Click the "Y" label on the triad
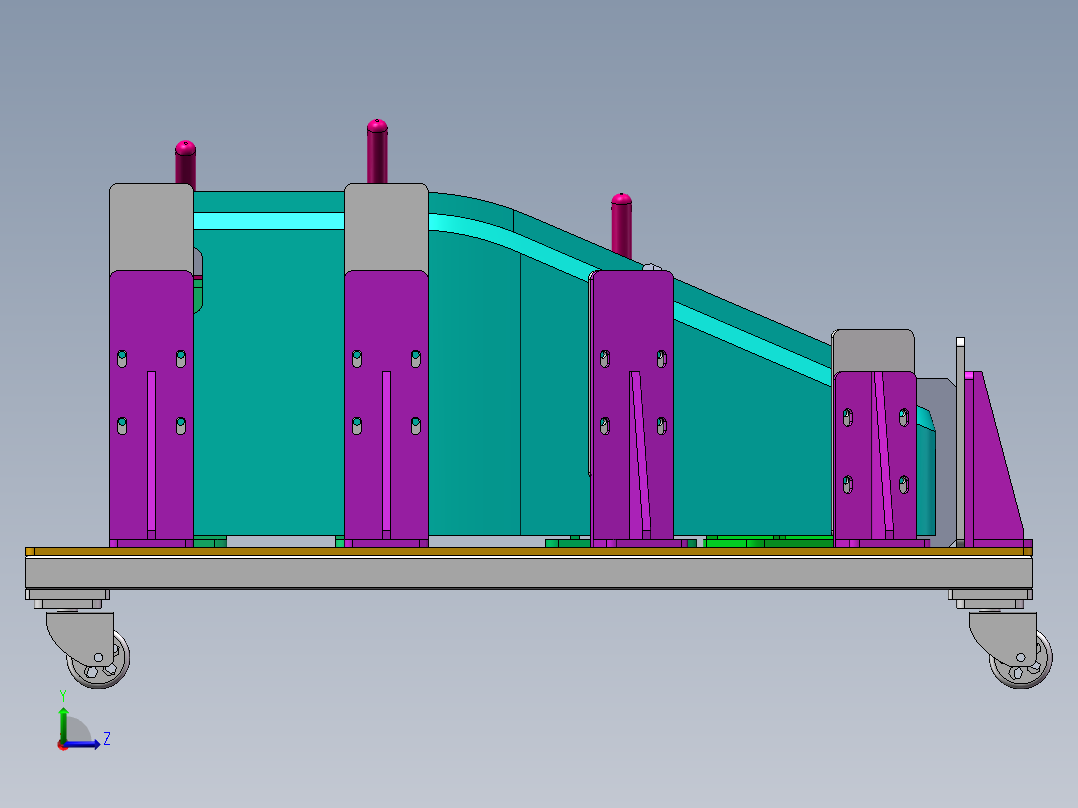Image resolution: width=1078 pixels, height=808 pixels. [x=63, y=696]
